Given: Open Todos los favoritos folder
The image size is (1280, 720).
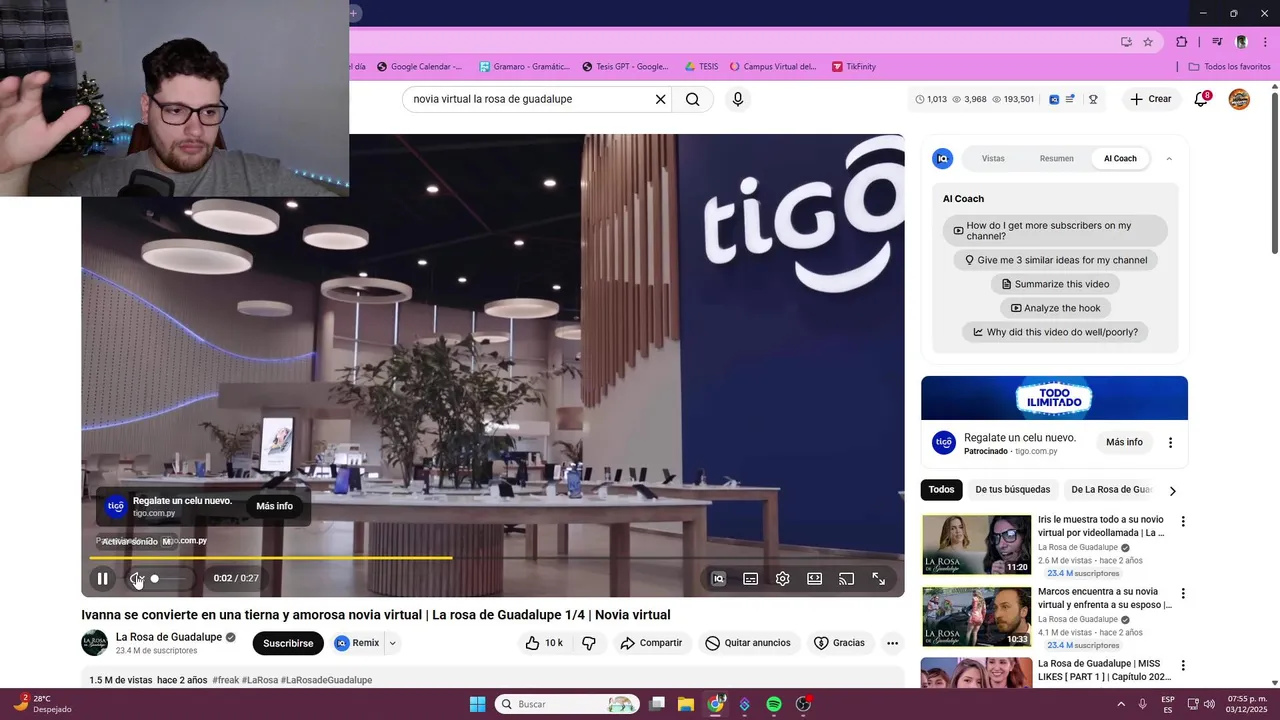Looking at the screenshot, I should click(1229, 66).
